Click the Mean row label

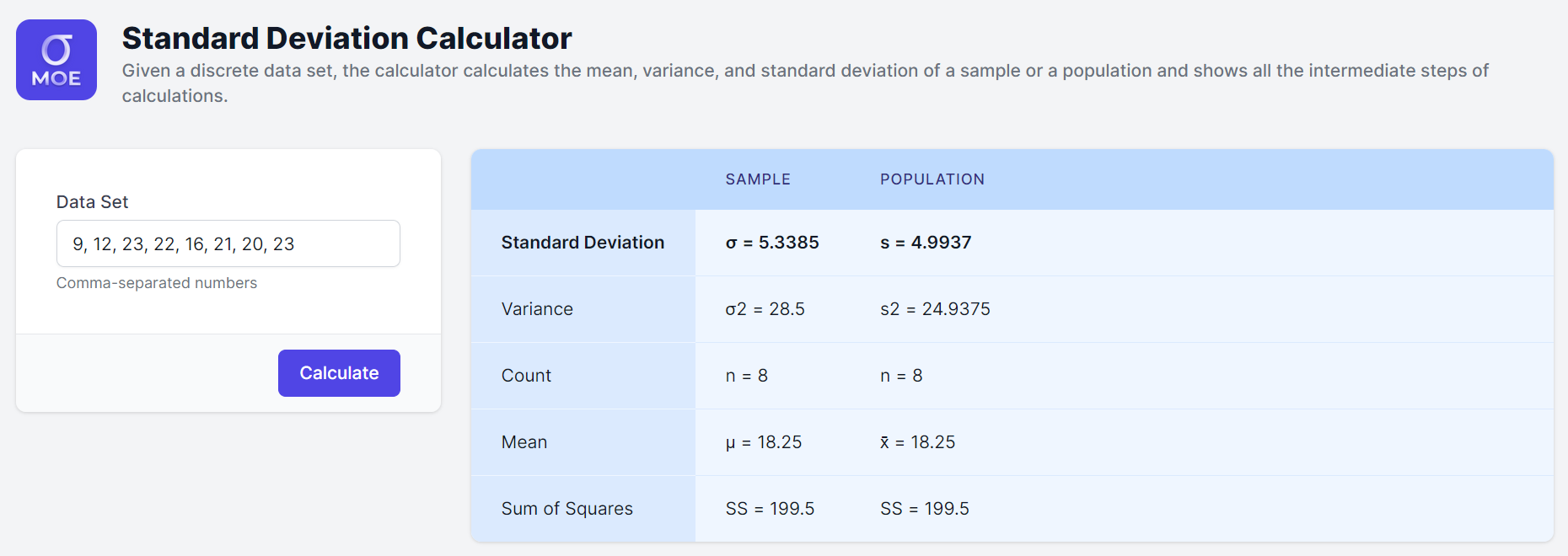[x=524, y=442]
